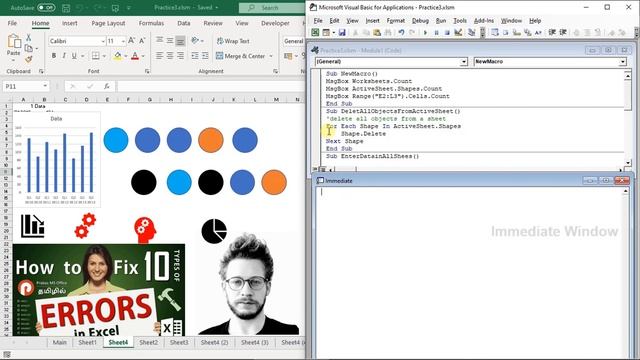Toggle Align Left in Alignment group
The width and height of the screenshot is (640, 360).
click(160, 56)
